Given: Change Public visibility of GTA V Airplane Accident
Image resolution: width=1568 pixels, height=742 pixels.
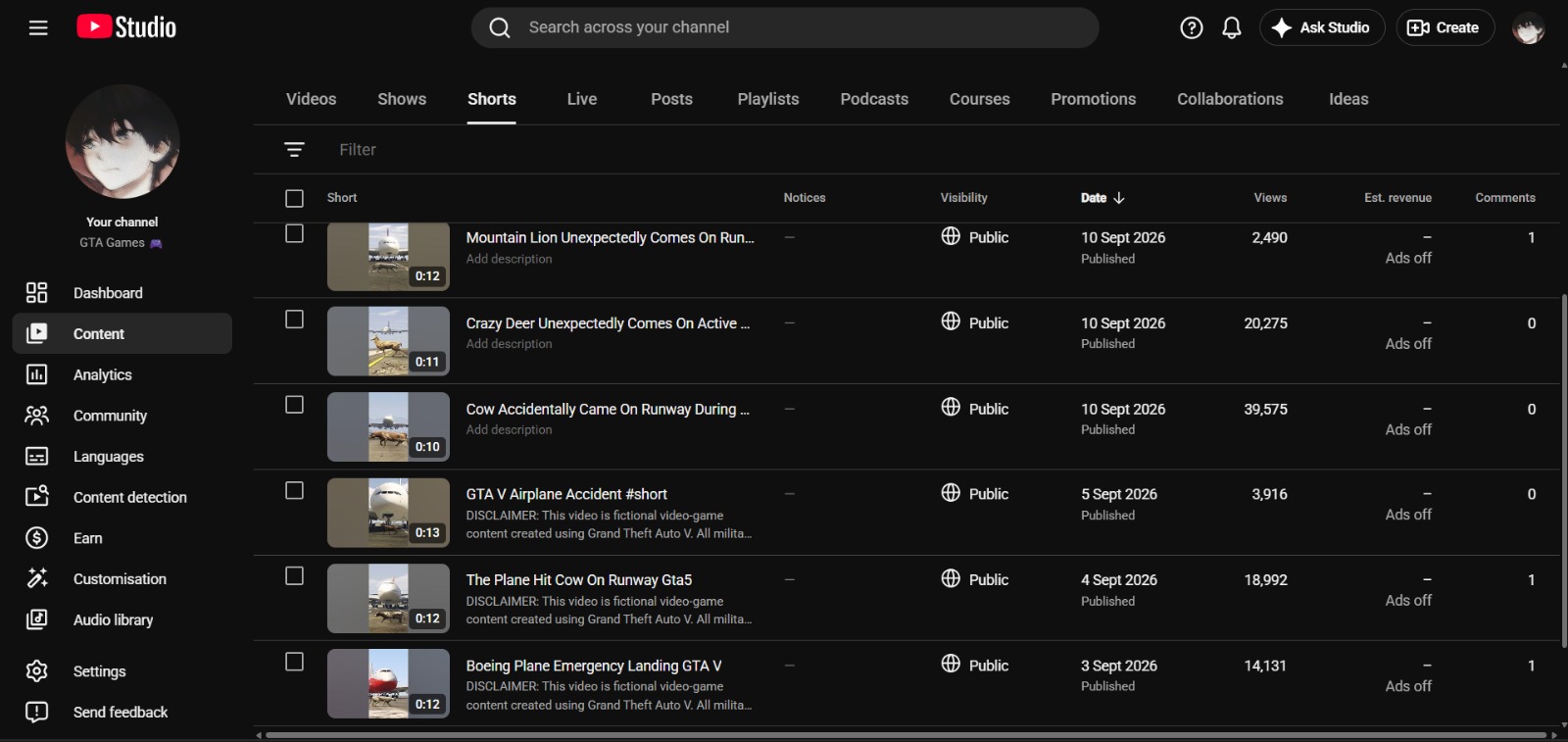Looking at the screenshot, I should (975, 494).
